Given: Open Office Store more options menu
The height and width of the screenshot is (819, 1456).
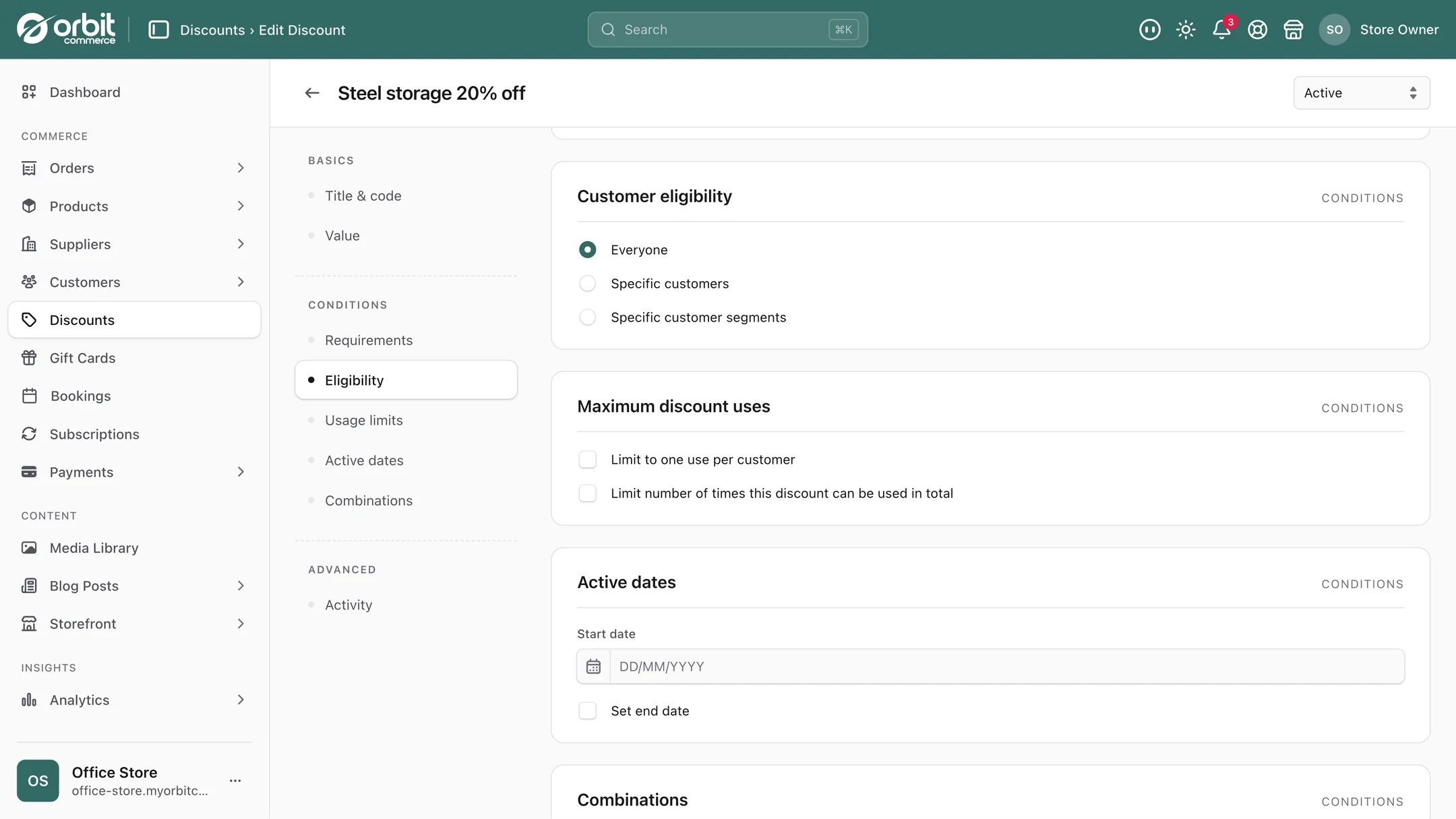Looking at the screenshot, I should (x=235, y=781).
